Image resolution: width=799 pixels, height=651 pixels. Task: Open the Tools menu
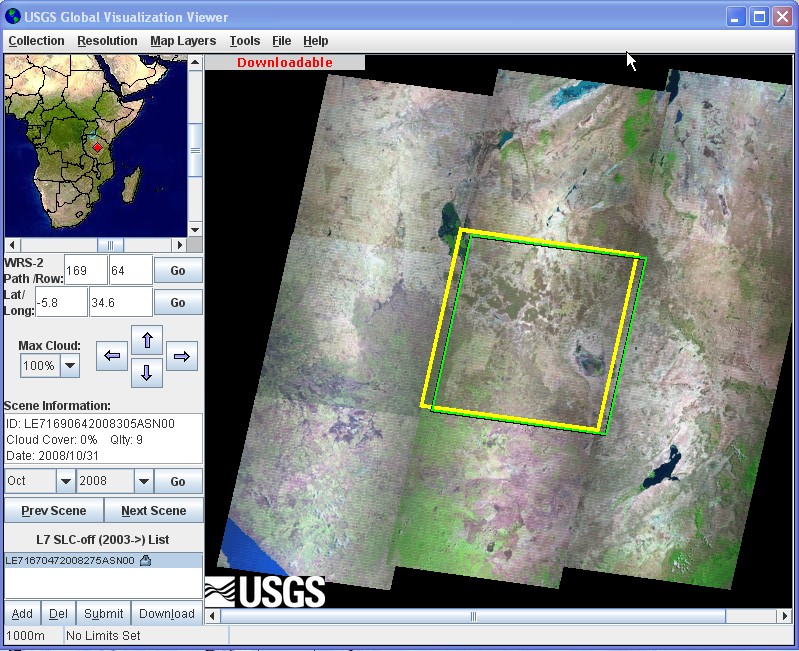(x=245, y=41)
